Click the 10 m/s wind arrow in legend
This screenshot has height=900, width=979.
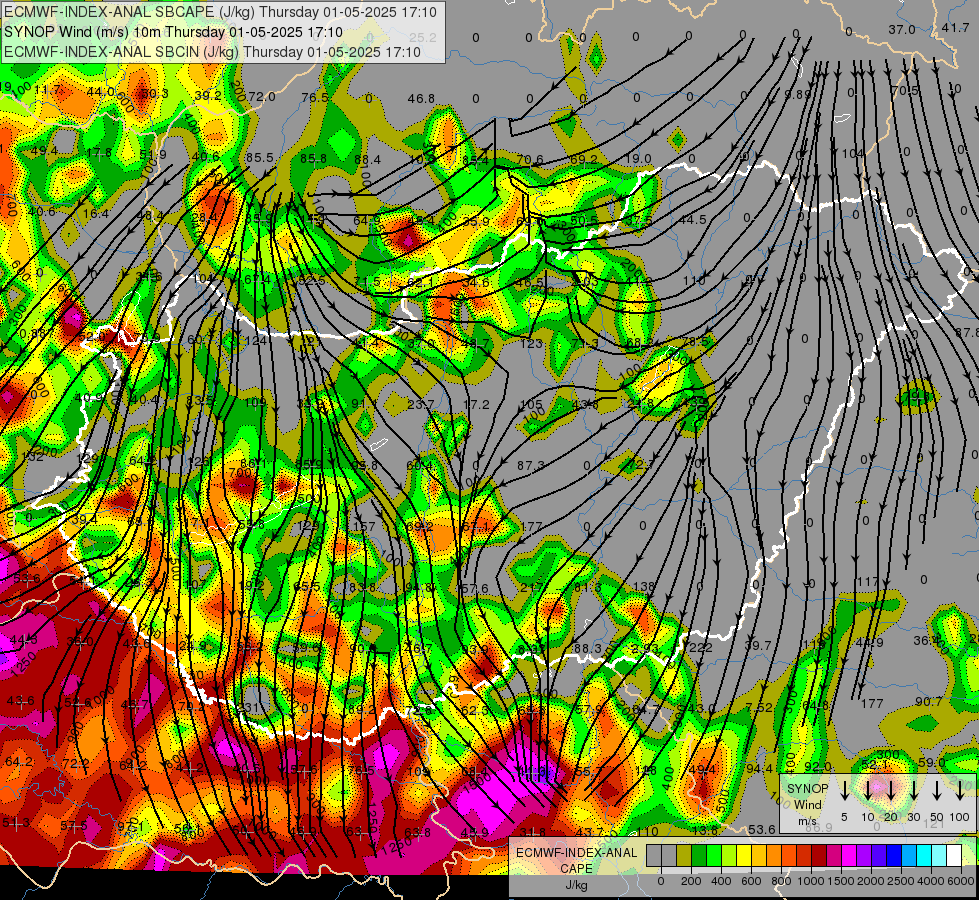tap(867, 791)
